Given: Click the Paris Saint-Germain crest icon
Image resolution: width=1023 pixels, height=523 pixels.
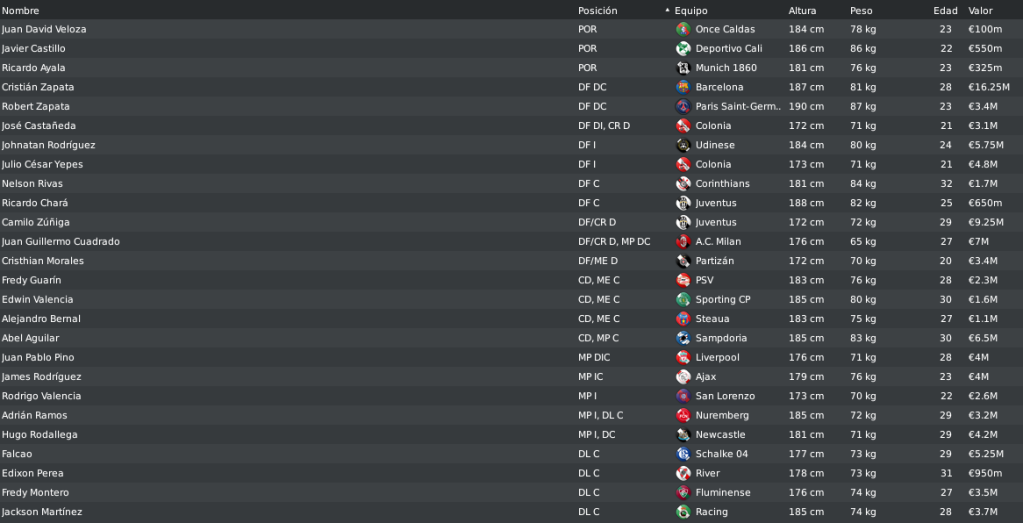Looking at the screenshot, I should tap(683, 106).
